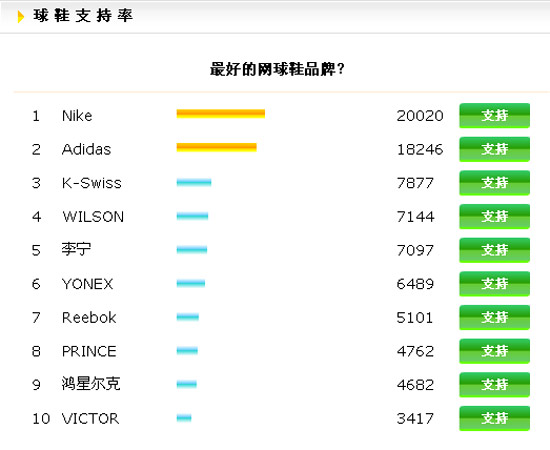This screenshot has width=550, height=450.
Task: Click the blue bar for K-Swiss
Action: [194, 182]
